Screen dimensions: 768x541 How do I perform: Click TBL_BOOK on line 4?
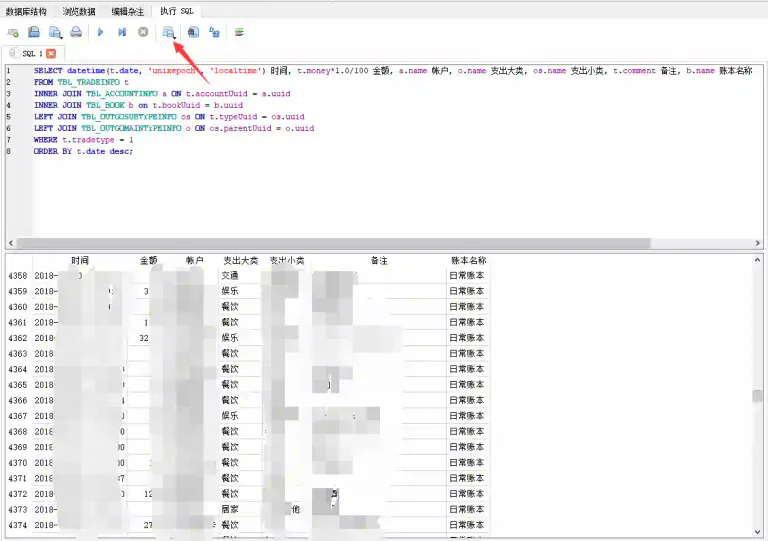click(x=105, y=105)
